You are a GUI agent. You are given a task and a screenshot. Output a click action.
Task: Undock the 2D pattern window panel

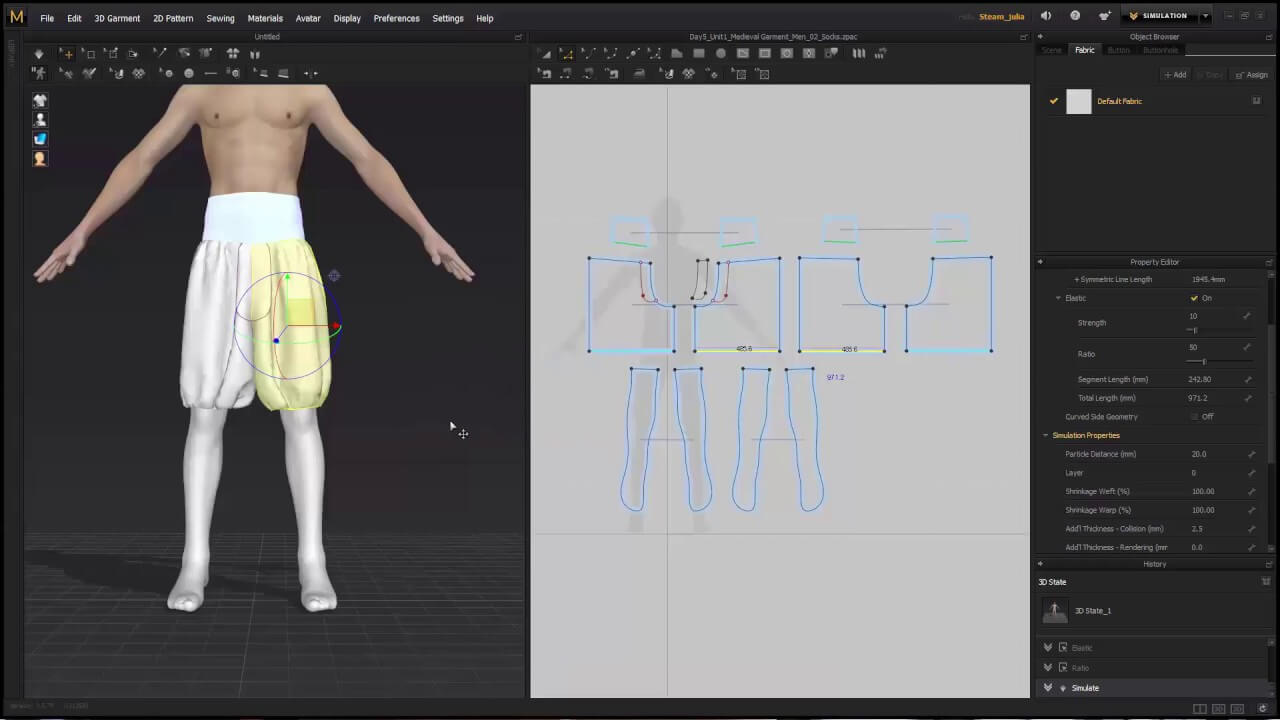(x=1023, y=37)
